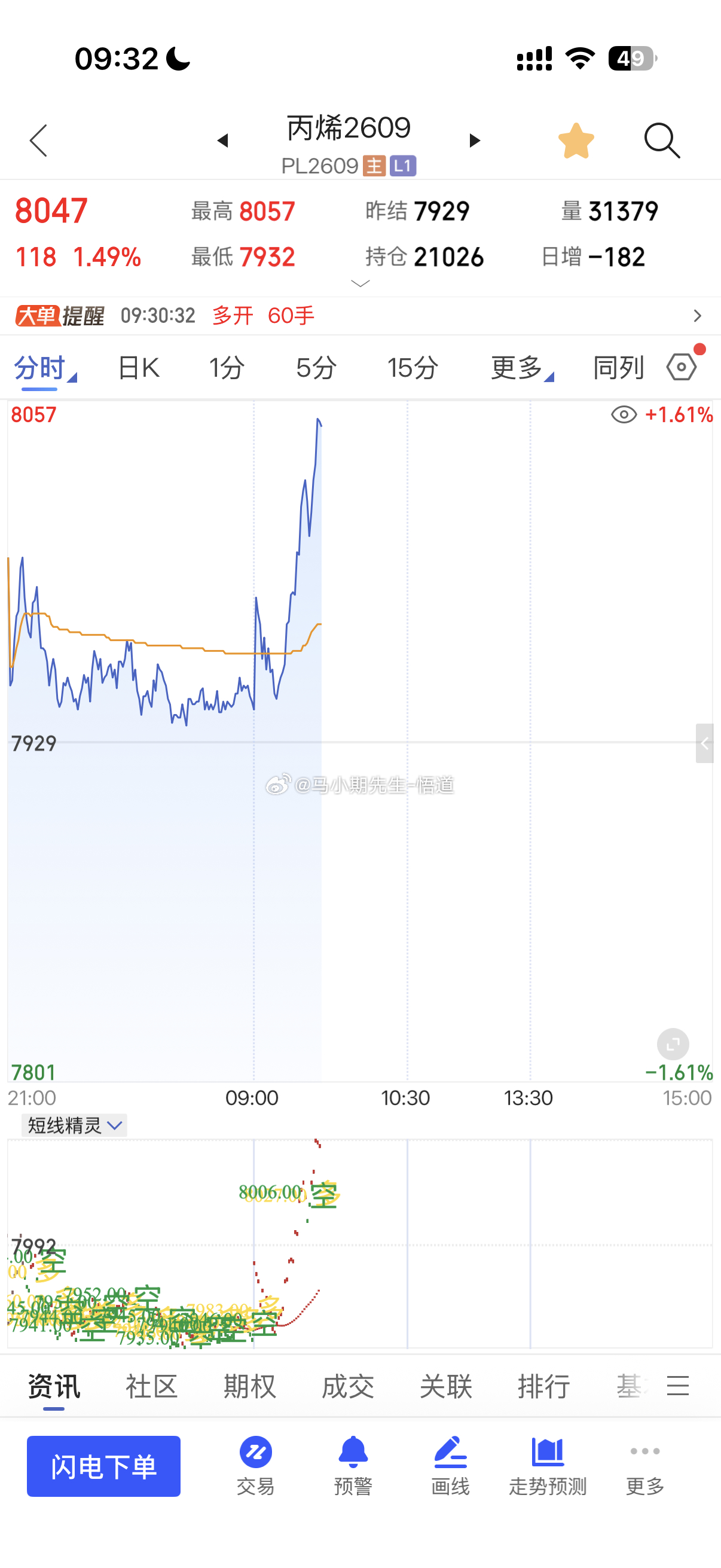Open the 交易 trade icon
721x1568 pixels.
(255, 1466)
